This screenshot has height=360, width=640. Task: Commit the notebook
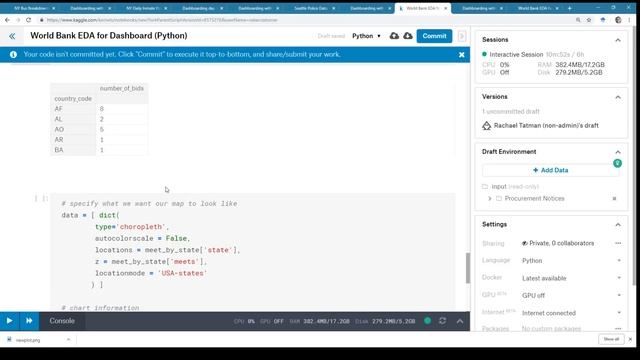click(x=434, y=36)
